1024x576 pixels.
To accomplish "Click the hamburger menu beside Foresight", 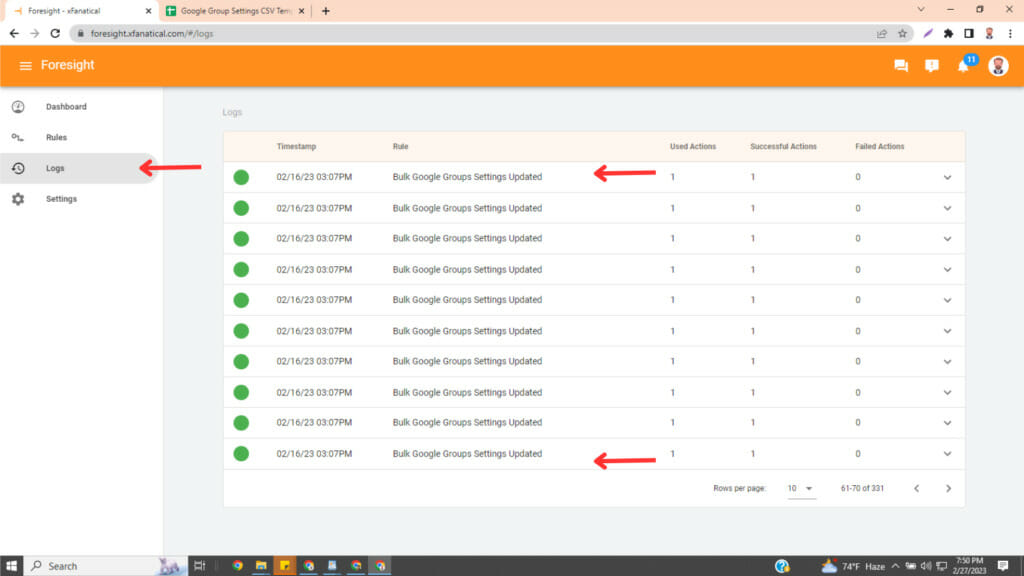I will point(25,65).
